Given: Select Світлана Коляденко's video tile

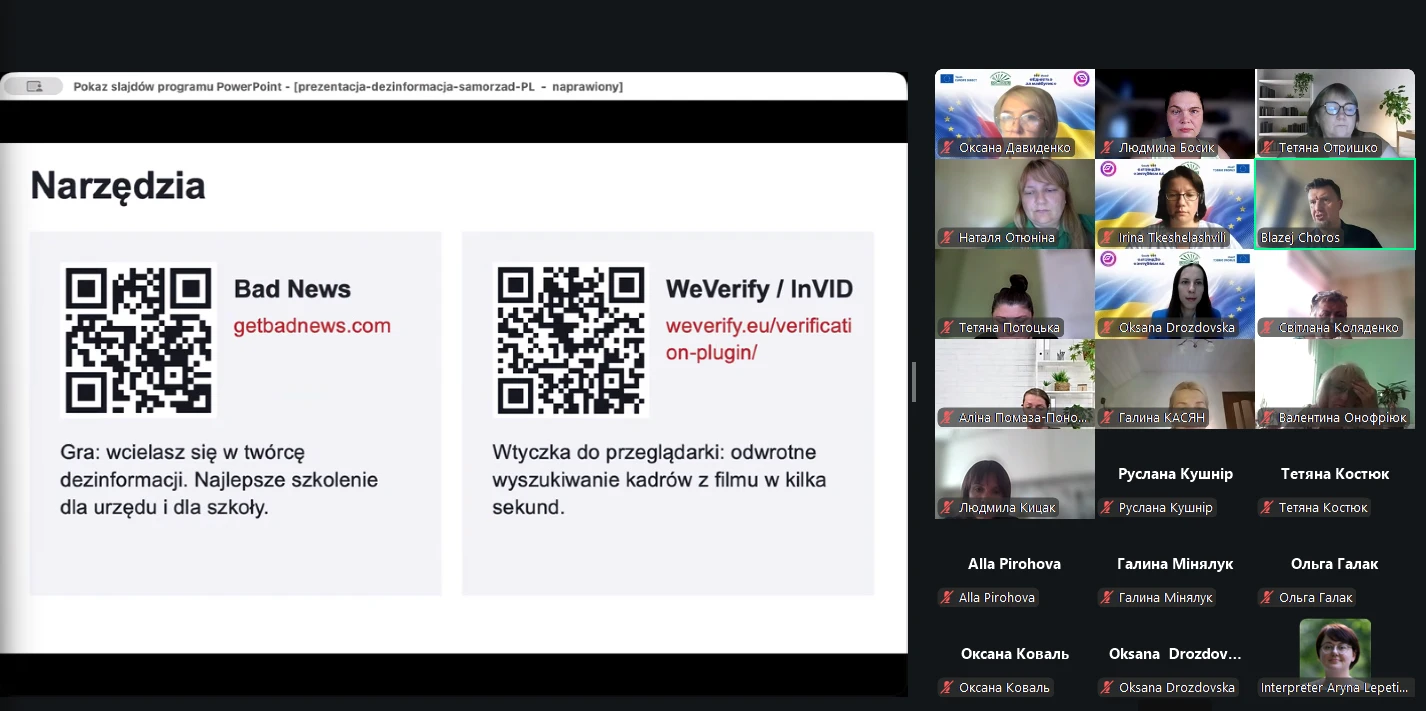Looking at the screenshot, I should 1335,294.
